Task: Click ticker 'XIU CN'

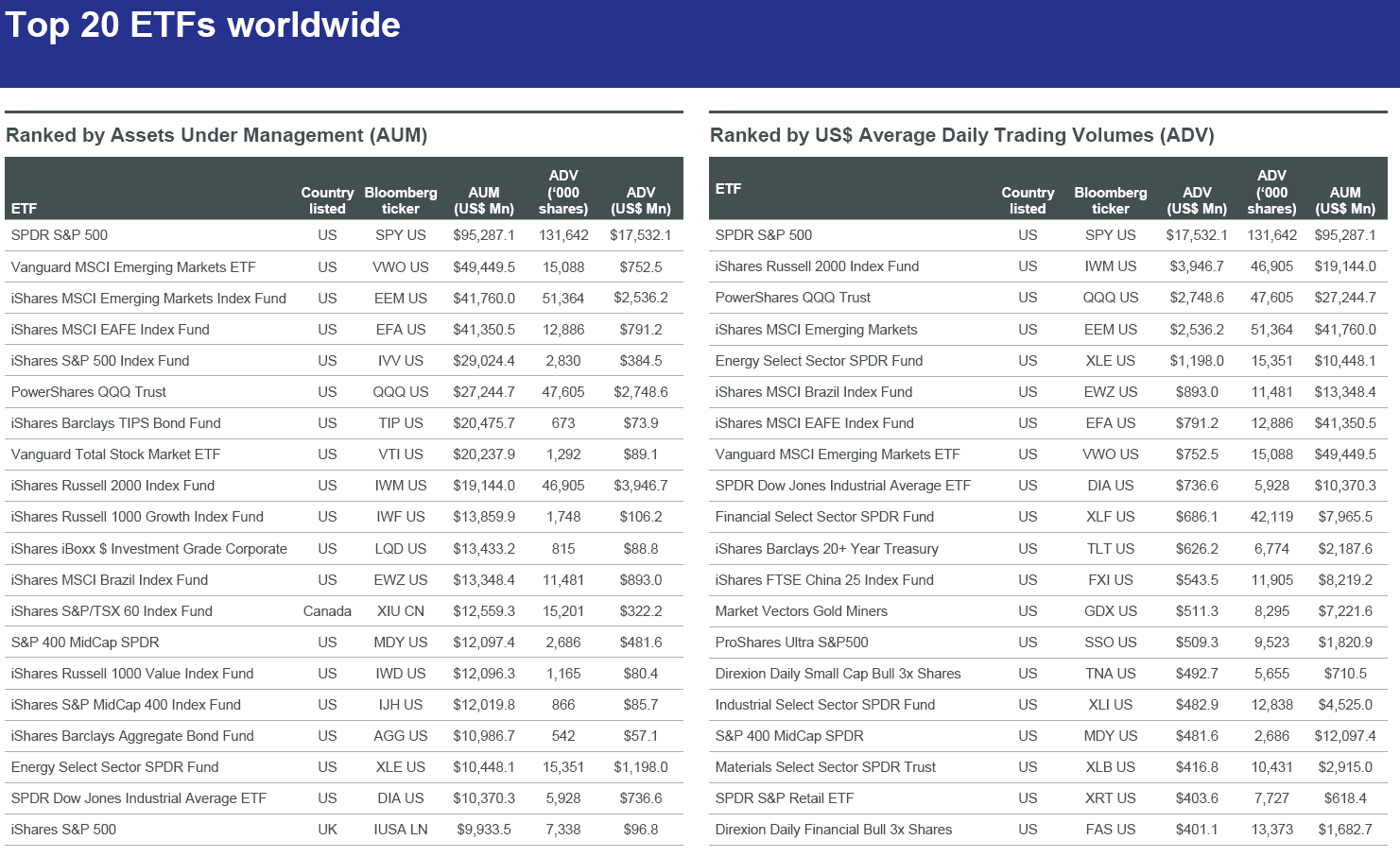Action: (401, 611)
